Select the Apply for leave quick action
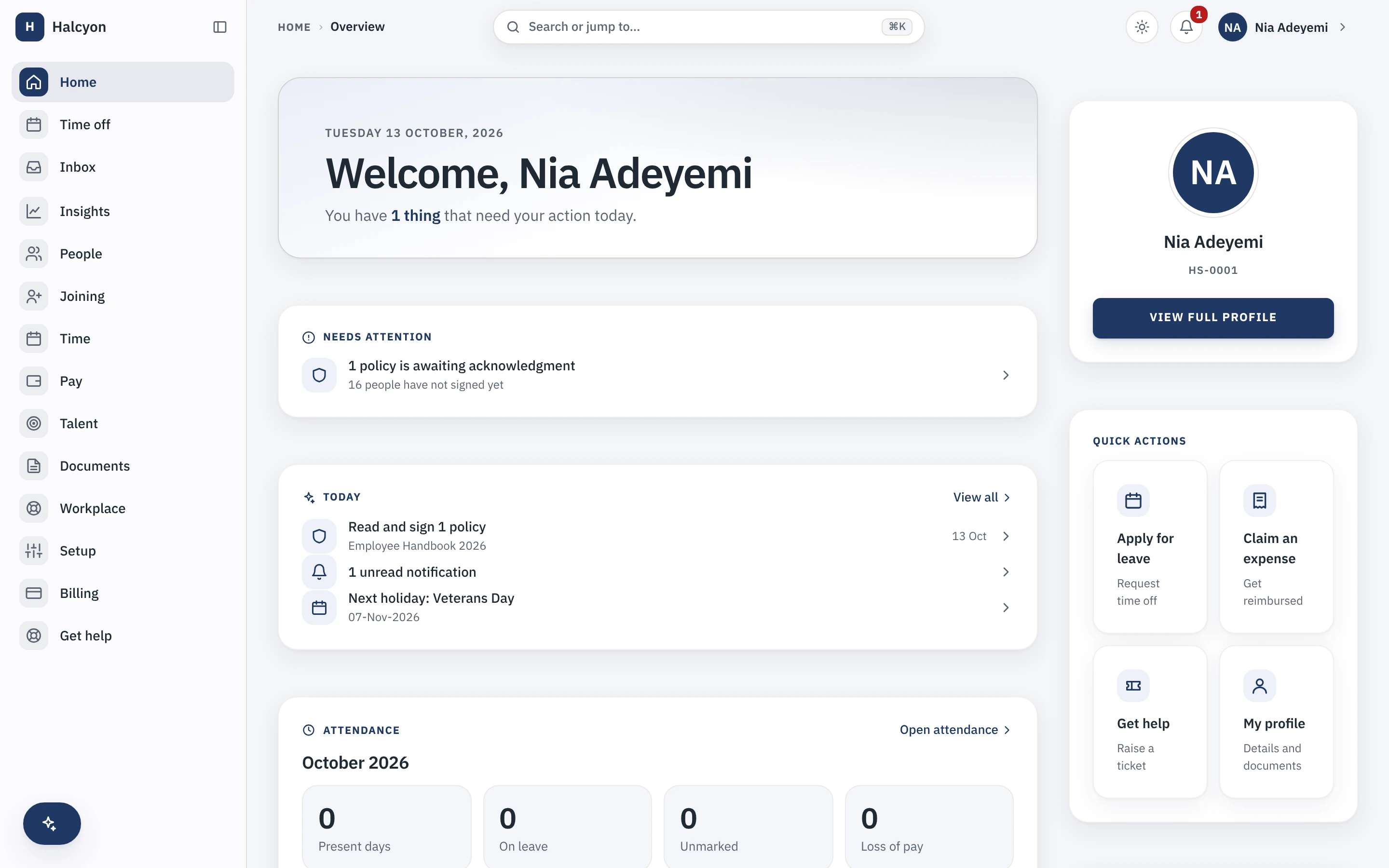This screenshot has height=868, width=1389. [1150, 546]
